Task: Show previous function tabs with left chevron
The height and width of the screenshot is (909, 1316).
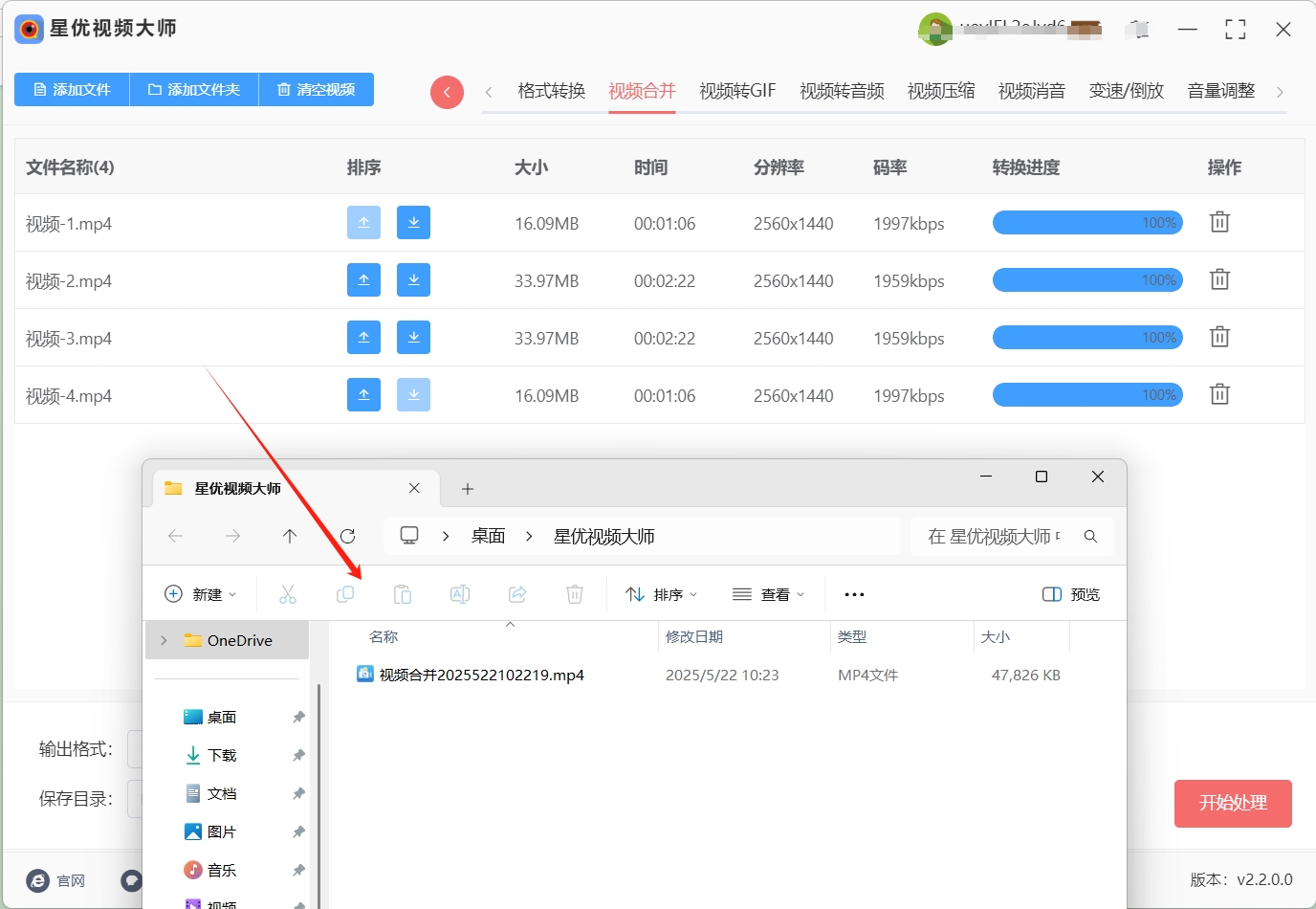Action: click(x=489, y=92)
